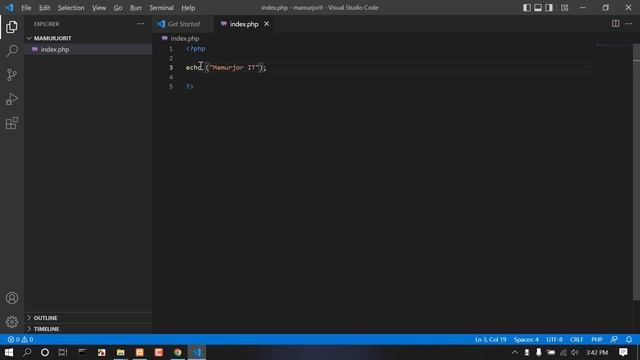Open the Manage settings gear
Screen dimensions: 640x360
tap(12, 322)
